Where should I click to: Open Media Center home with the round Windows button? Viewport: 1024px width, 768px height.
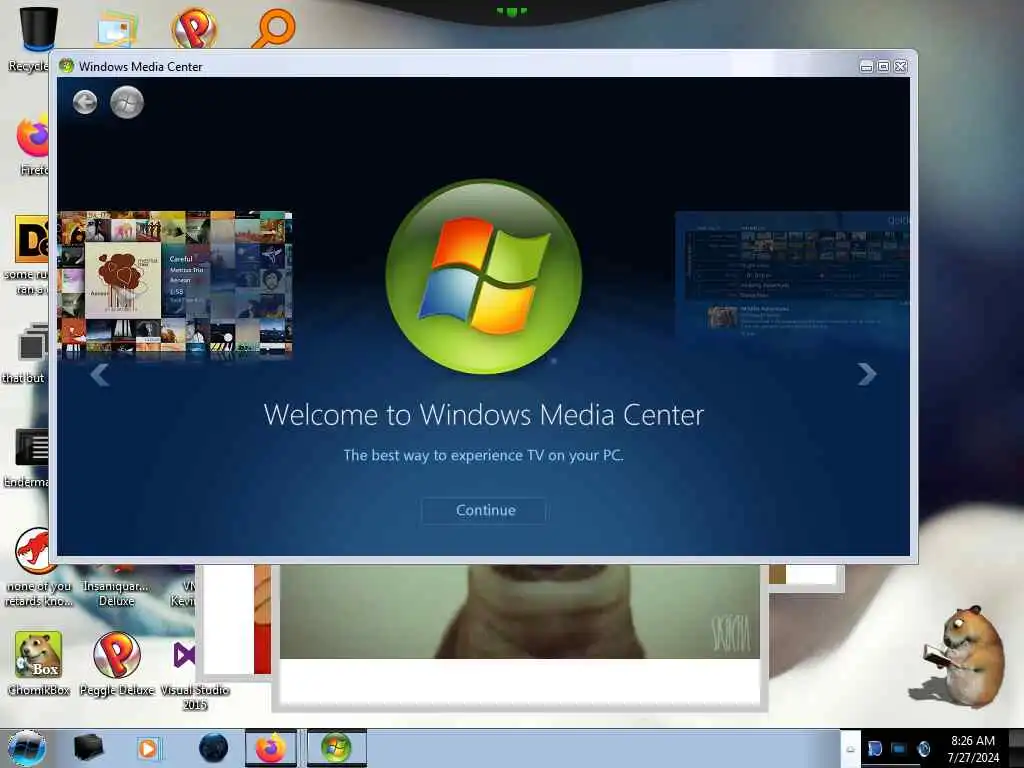coord(127,103)
